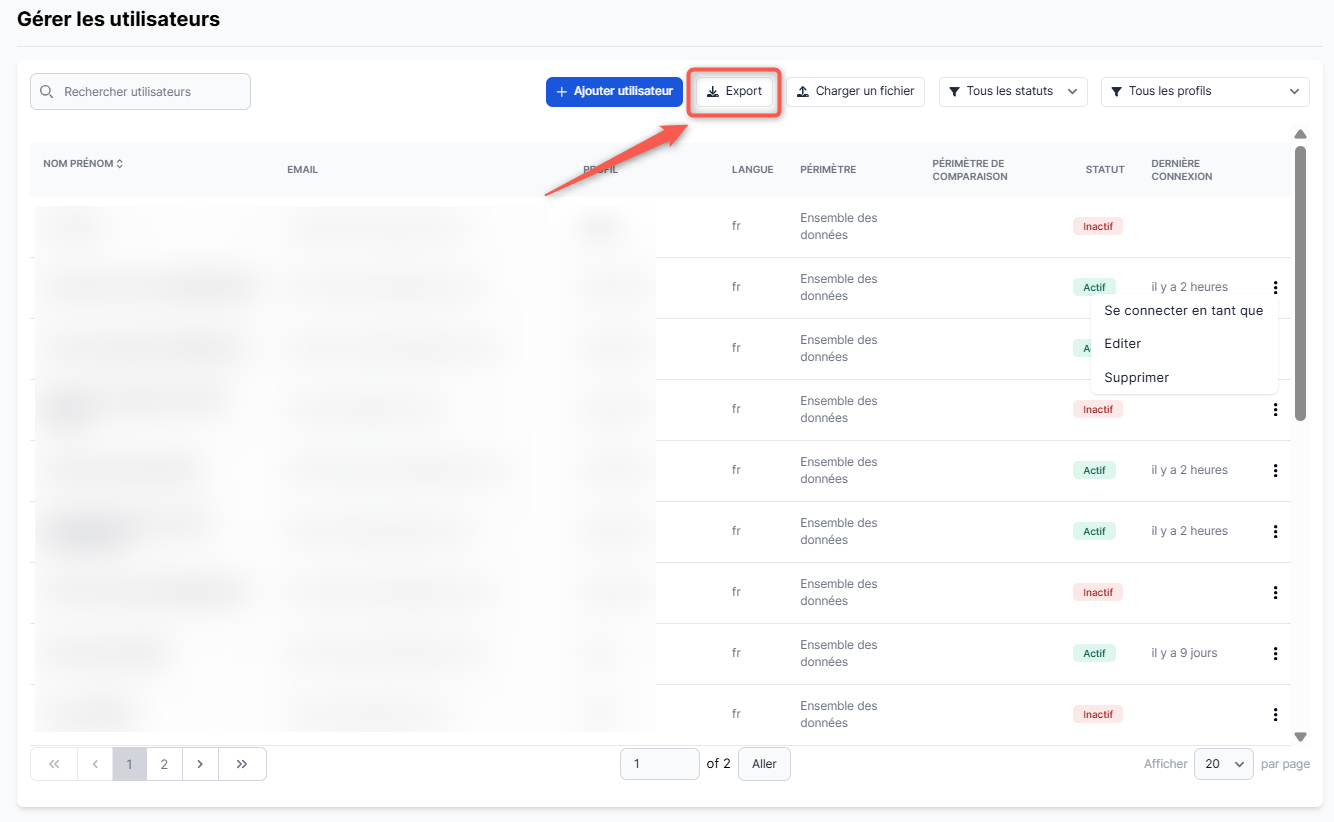The image size is (1334, 822).
Task: Click the Aller button to jump page
Action: pyautogui.click(x=764, y=764)
